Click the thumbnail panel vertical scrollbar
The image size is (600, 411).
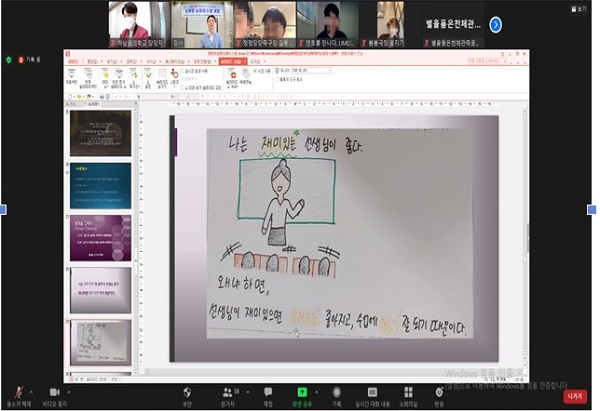tap(135, 239)
